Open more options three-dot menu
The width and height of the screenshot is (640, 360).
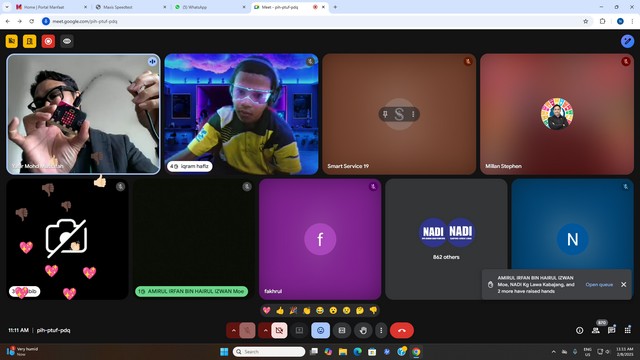[x=381, y=330]
